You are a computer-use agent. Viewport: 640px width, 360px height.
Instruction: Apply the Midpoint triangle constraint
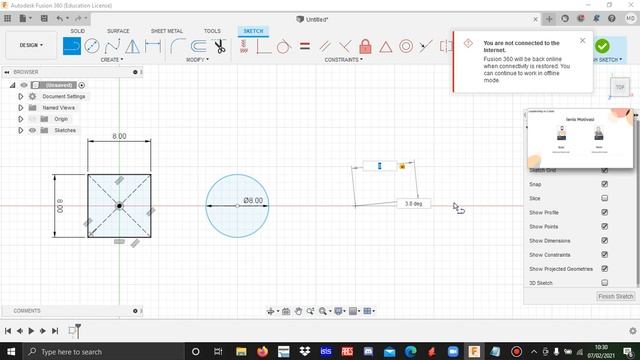coord(385,46)
